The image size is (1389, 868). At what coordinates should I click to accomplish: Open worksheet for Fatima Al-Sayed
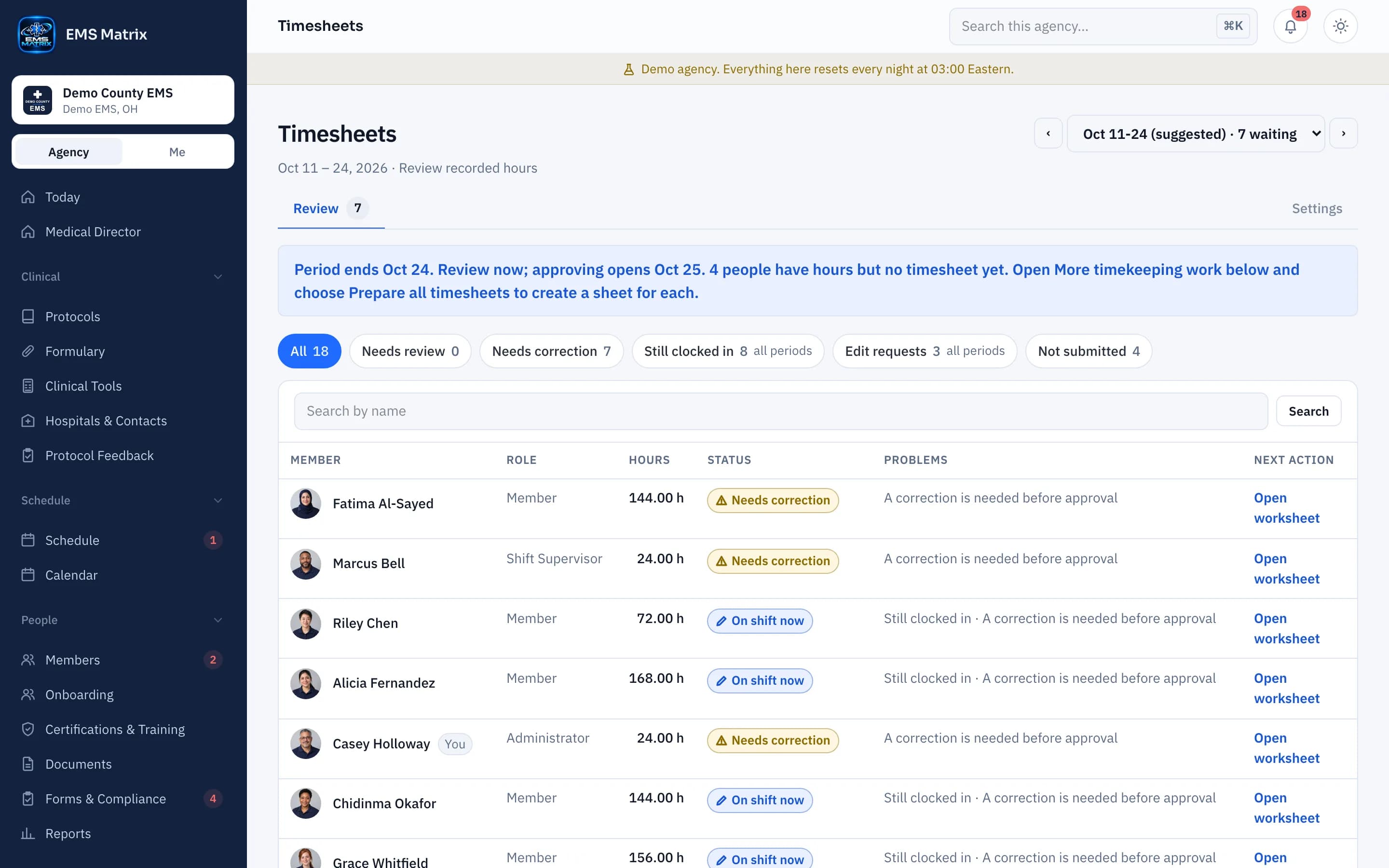(x=1286, y=508)
